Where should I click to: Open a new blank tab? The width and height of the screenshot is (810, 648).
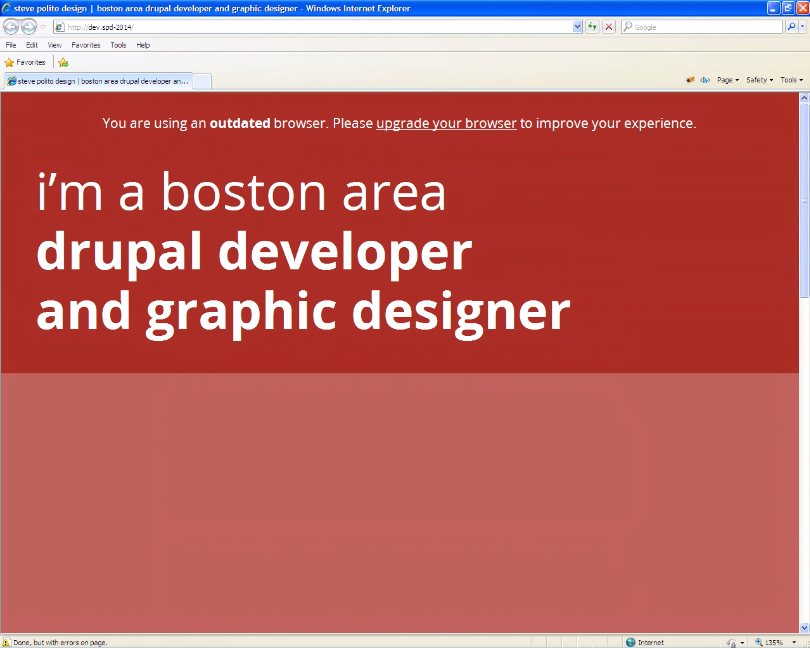pyautogui.click(x=202, y=82)
